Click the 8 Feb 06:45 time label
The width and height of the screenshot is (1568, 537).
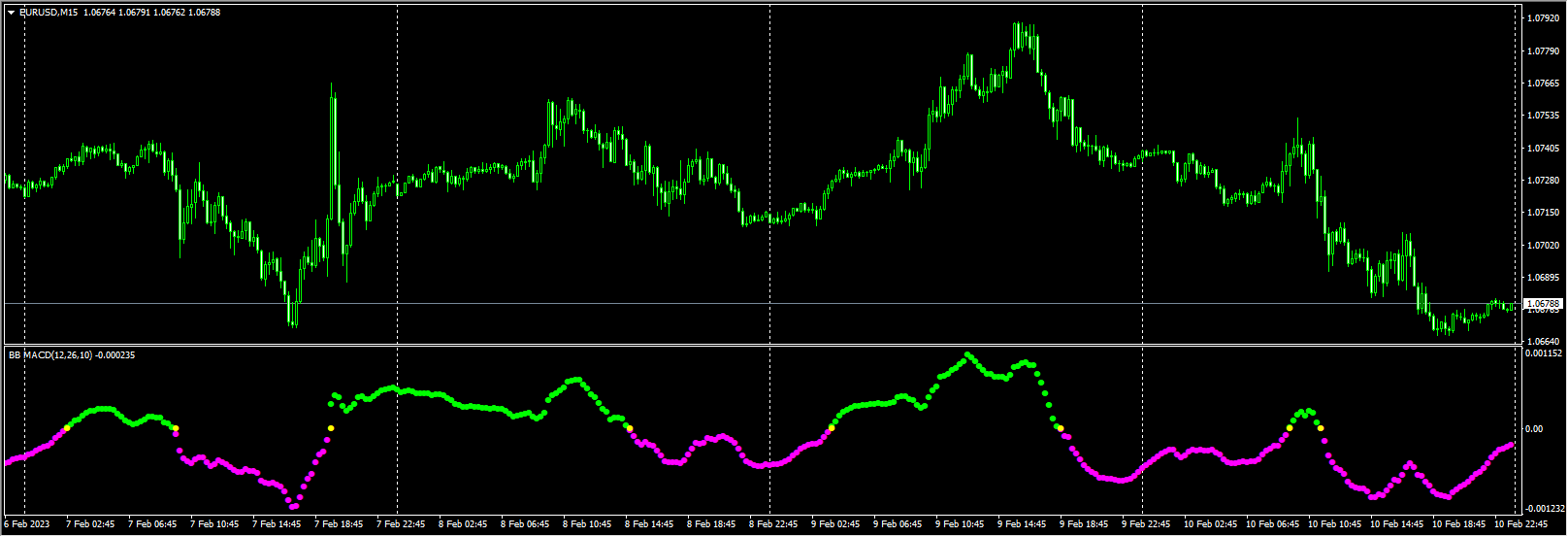[524, 524]
